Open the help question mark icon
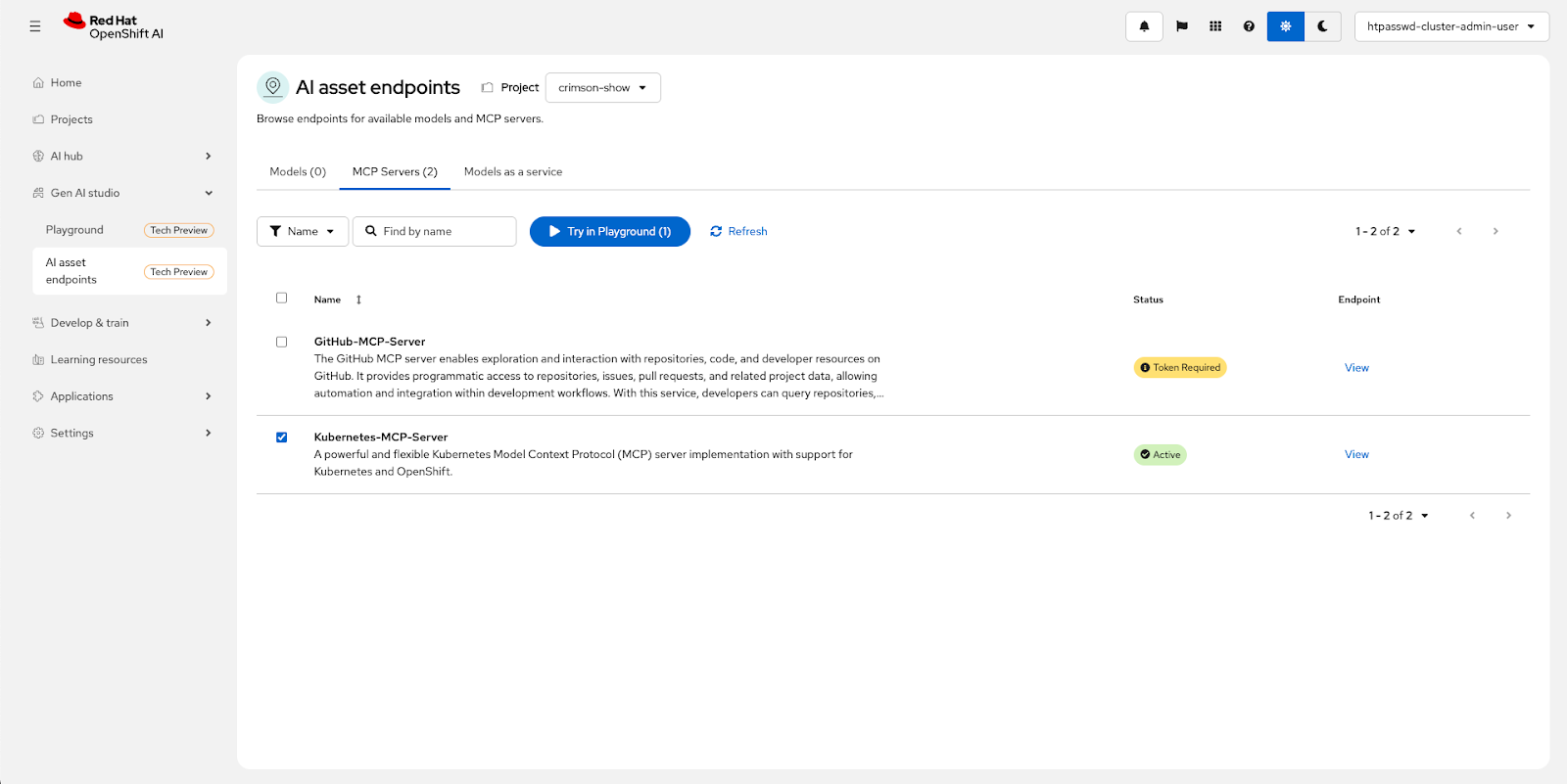This screenshot has height=784, width=1567. pyautogui.click(x=1249, y=26)
